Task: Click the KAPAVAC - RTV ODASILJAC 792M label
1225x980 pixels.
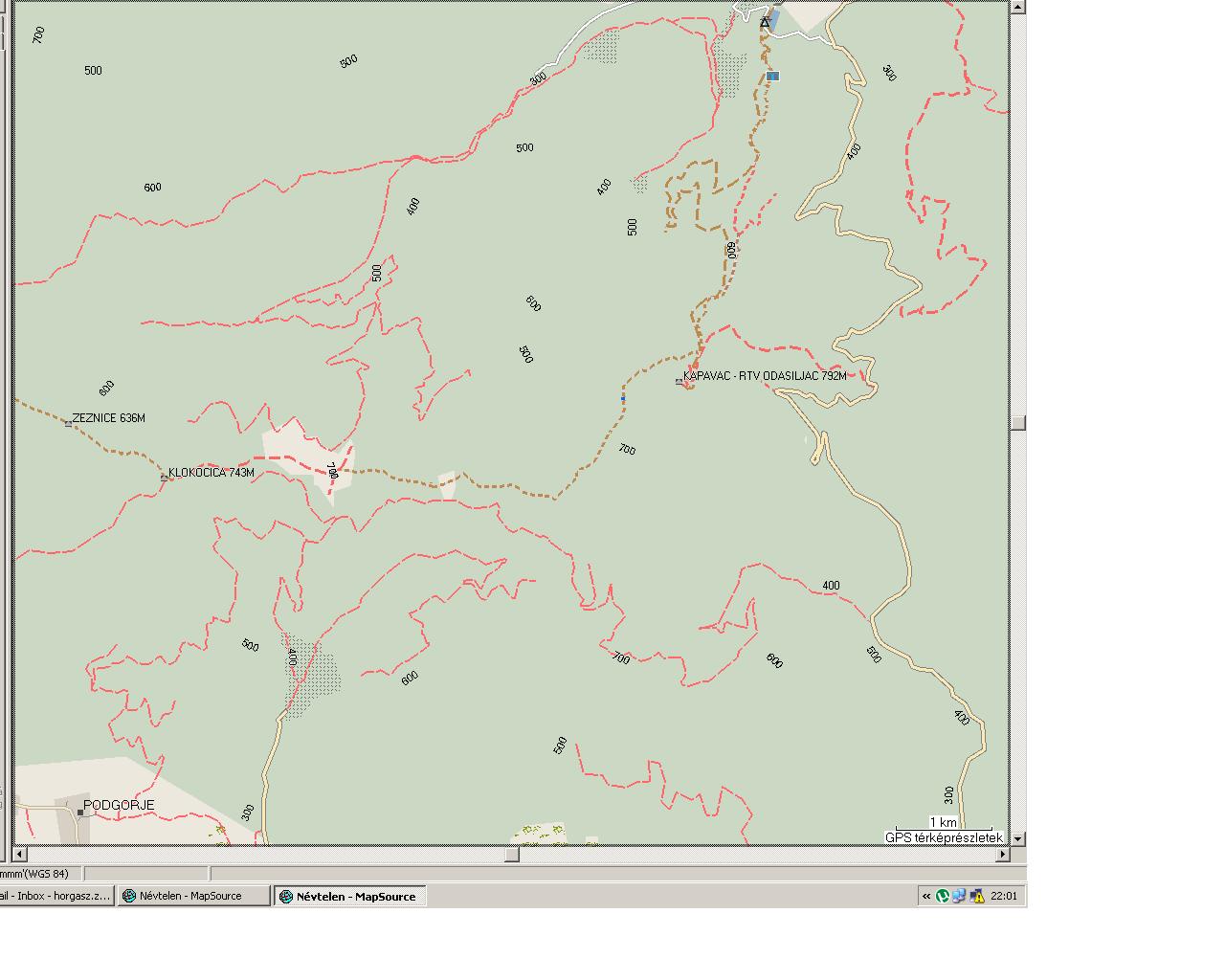Action: pyautogui.click(x=765, y=376)
